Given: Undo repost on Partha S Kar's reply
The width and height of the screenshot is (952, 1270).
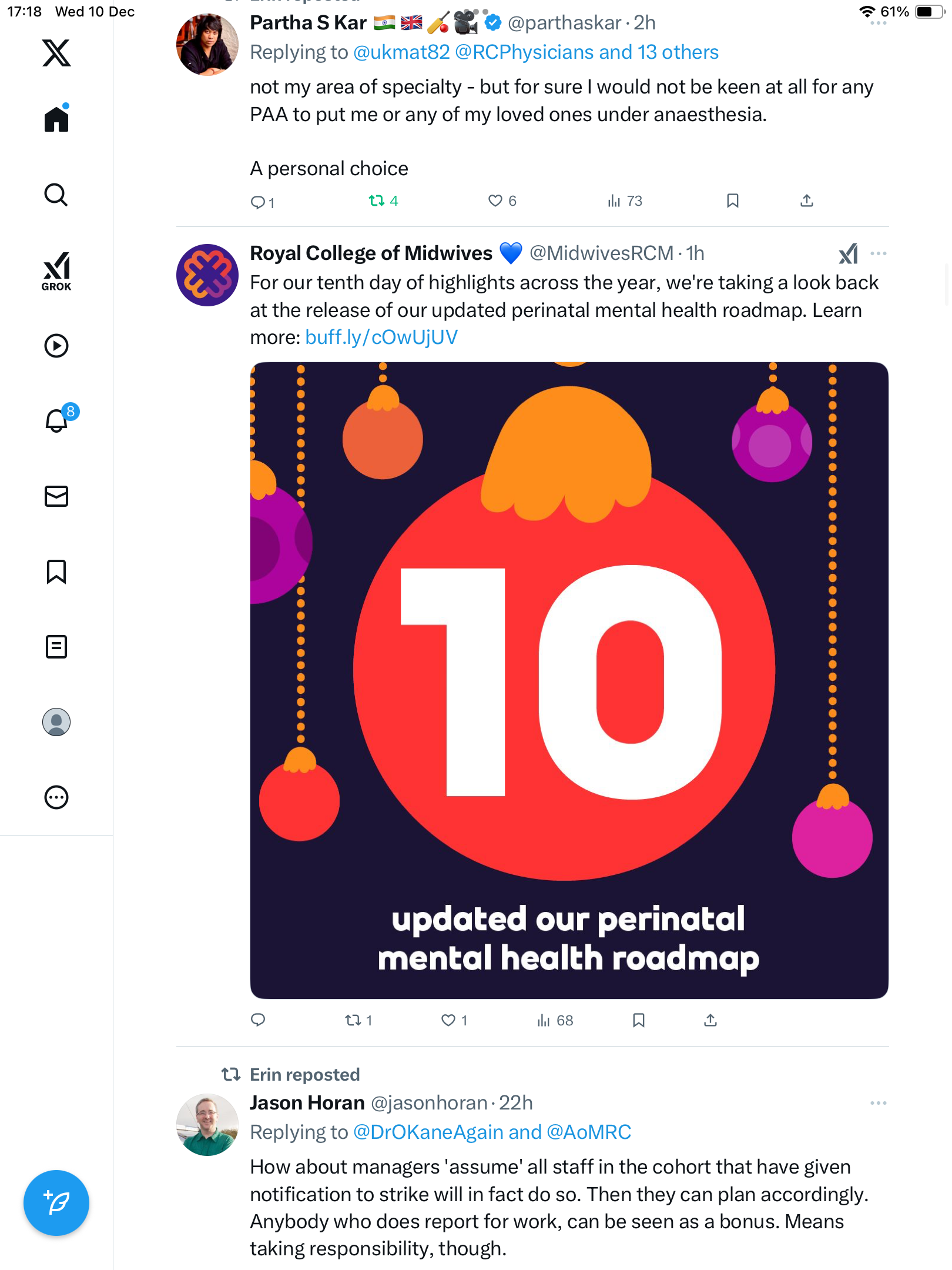Looking at the screenshot, I should coord(377,201).
